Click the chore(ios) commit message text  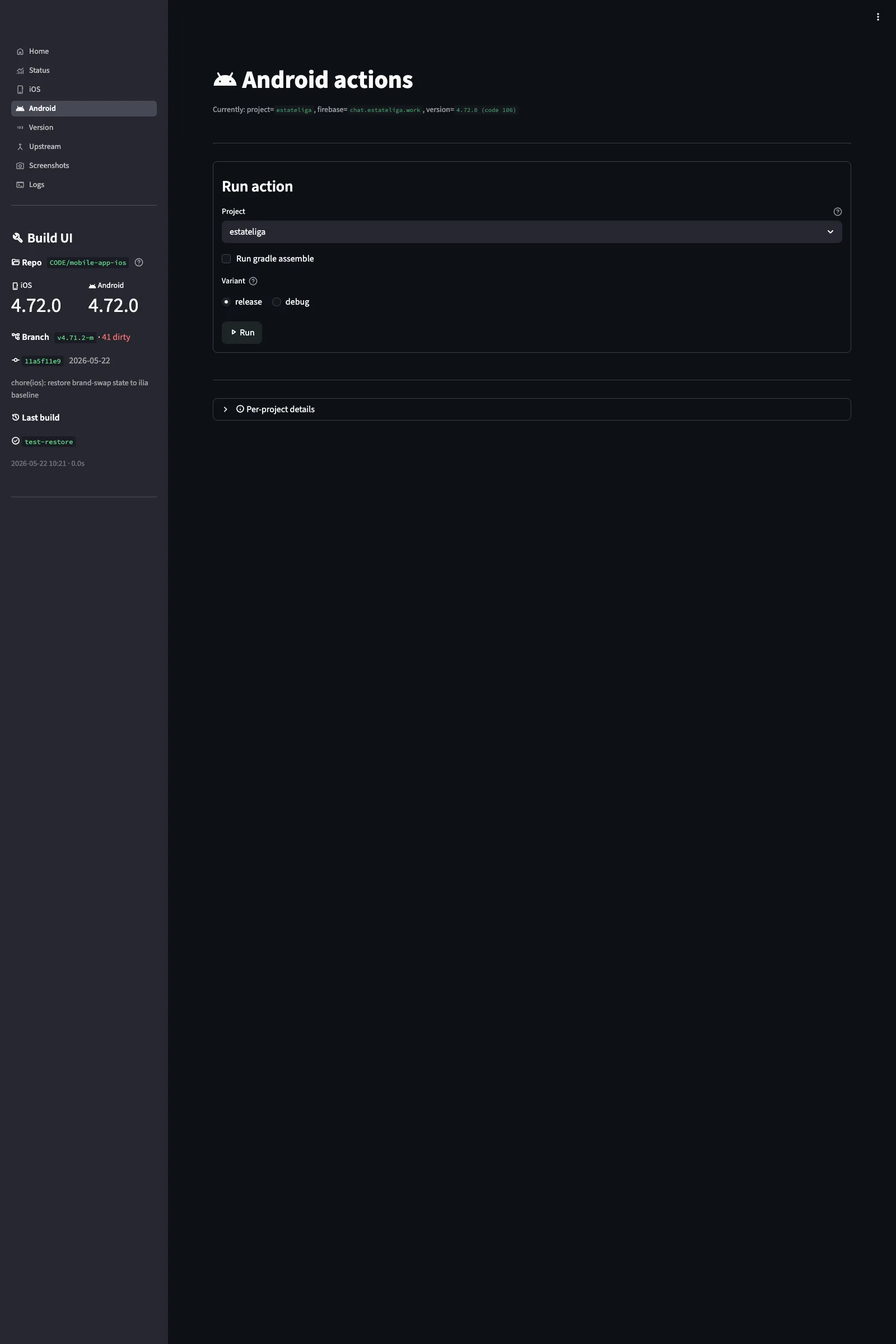point(80,389)
